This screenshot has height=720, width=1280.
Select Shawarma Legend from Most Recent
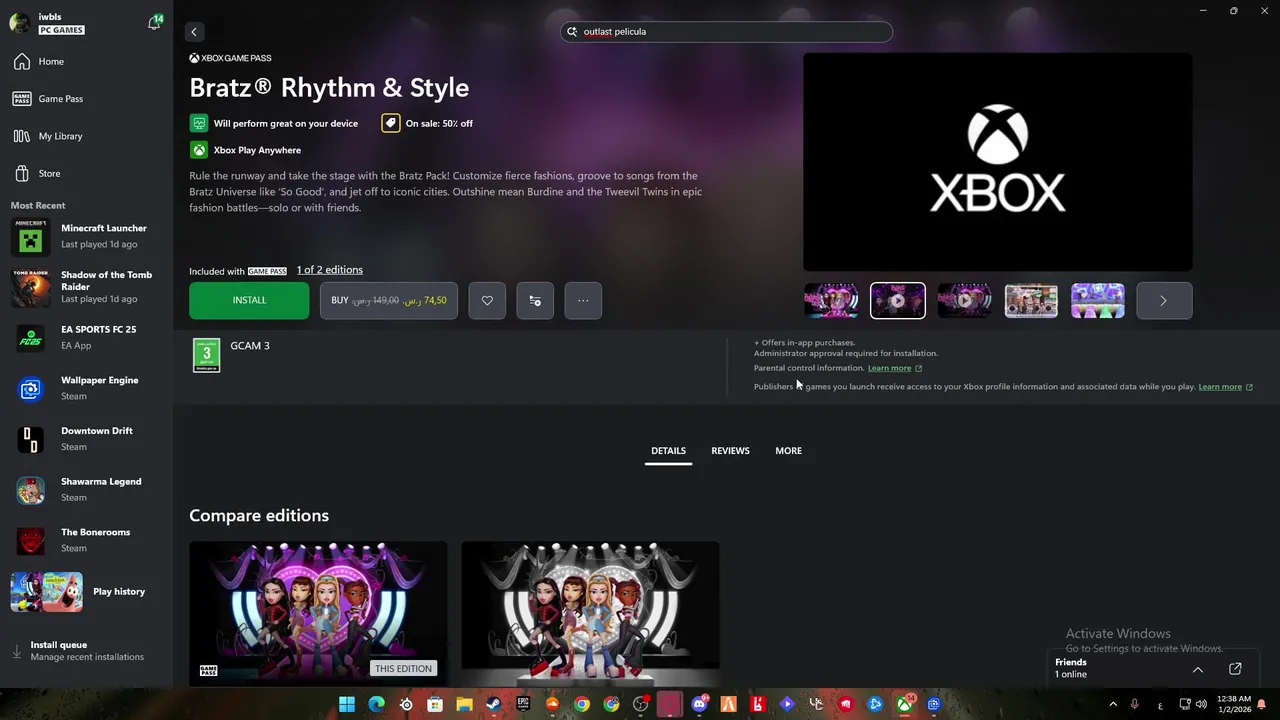point(86,489)
